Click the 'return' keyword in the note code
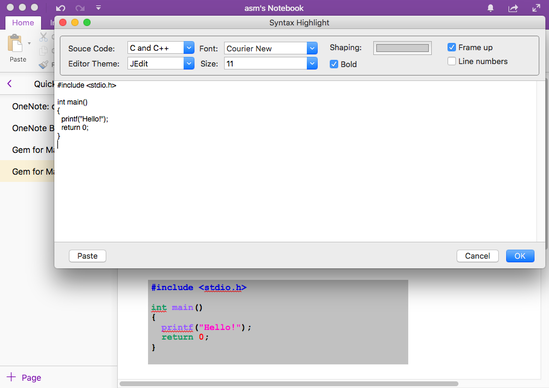Viewport: 549px width, 388px height. point(177,337)
